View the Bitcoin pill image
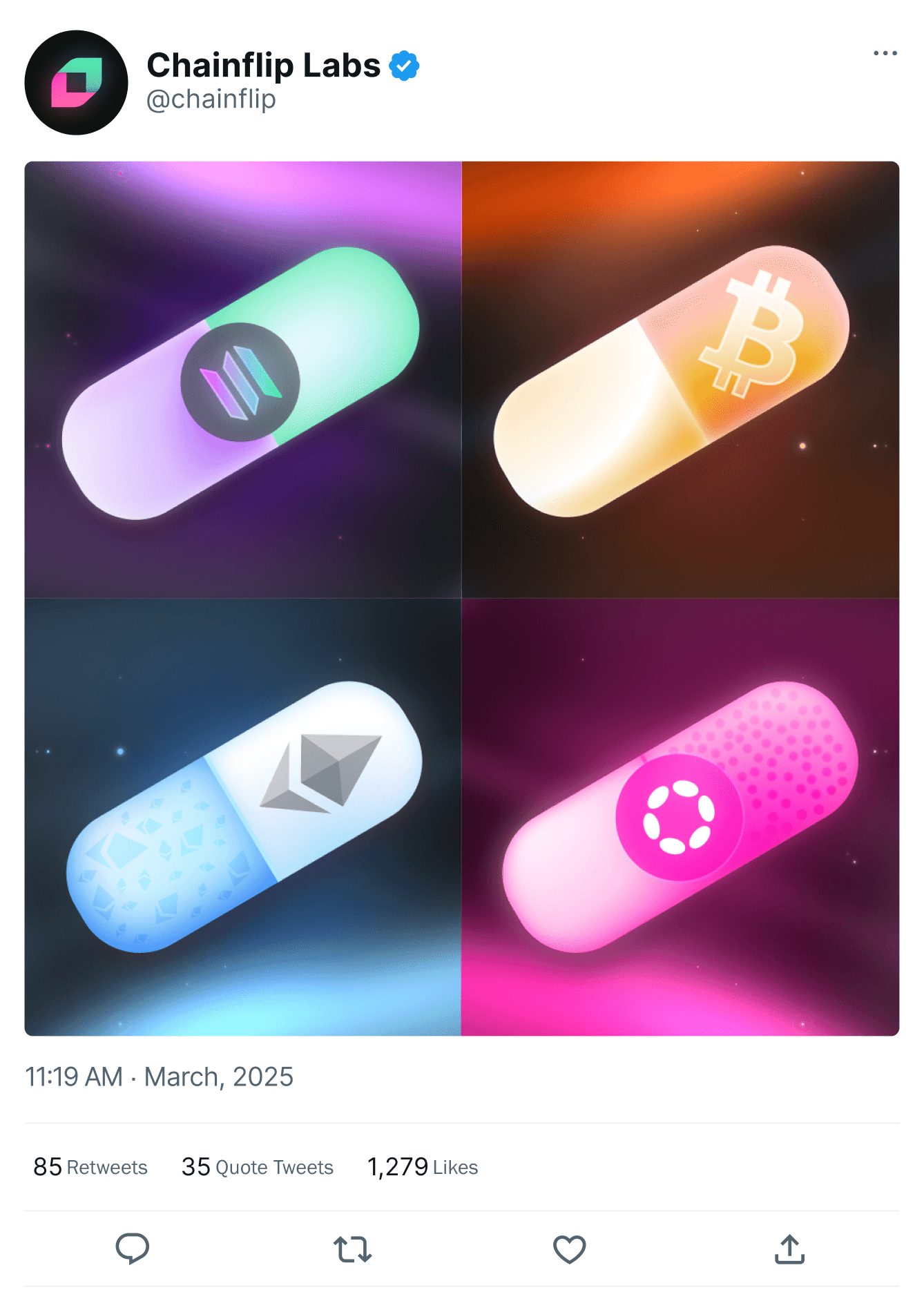 coord(680,380)
